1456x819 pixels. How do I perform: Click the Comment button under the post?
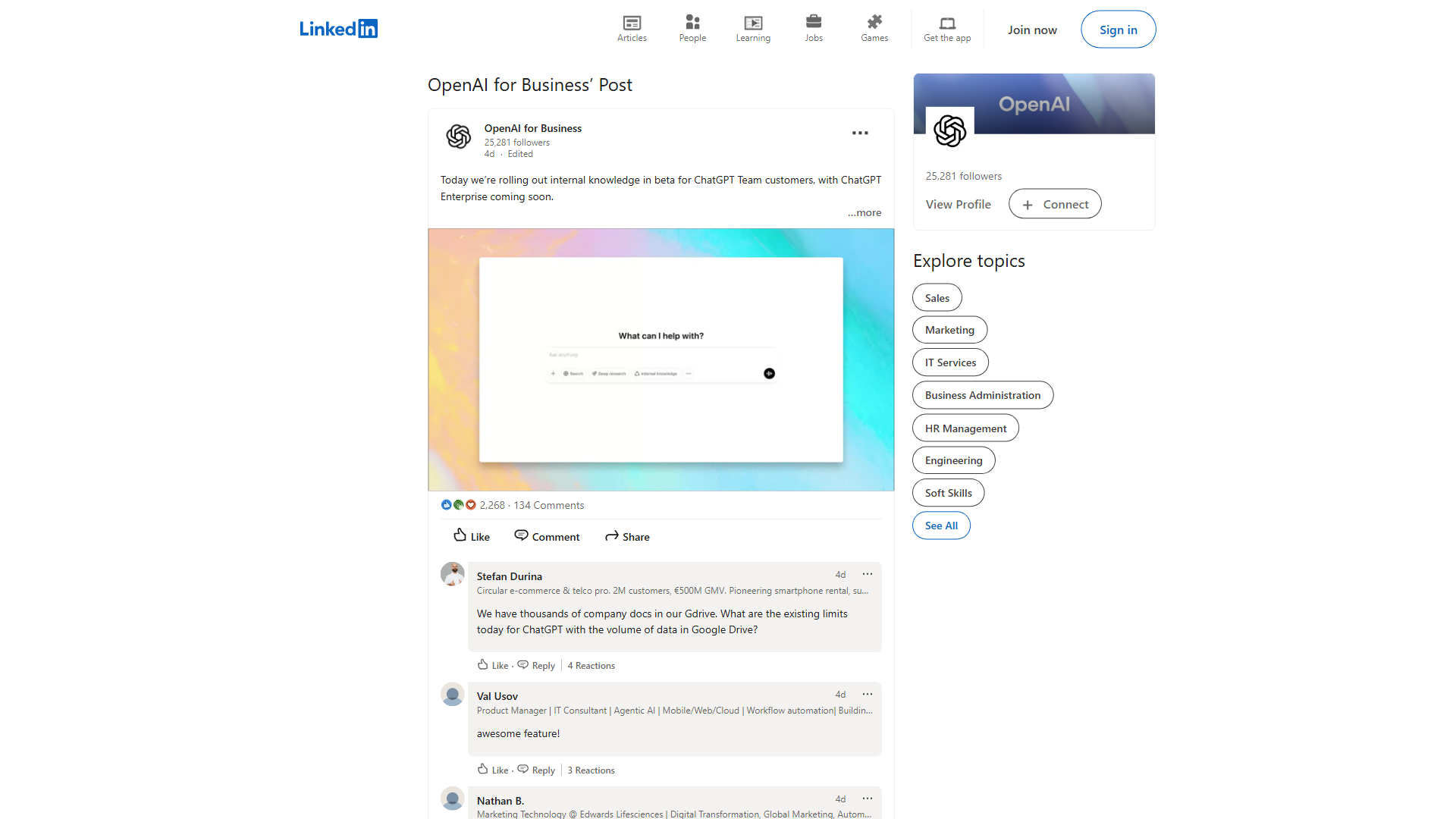pos(547,536)
